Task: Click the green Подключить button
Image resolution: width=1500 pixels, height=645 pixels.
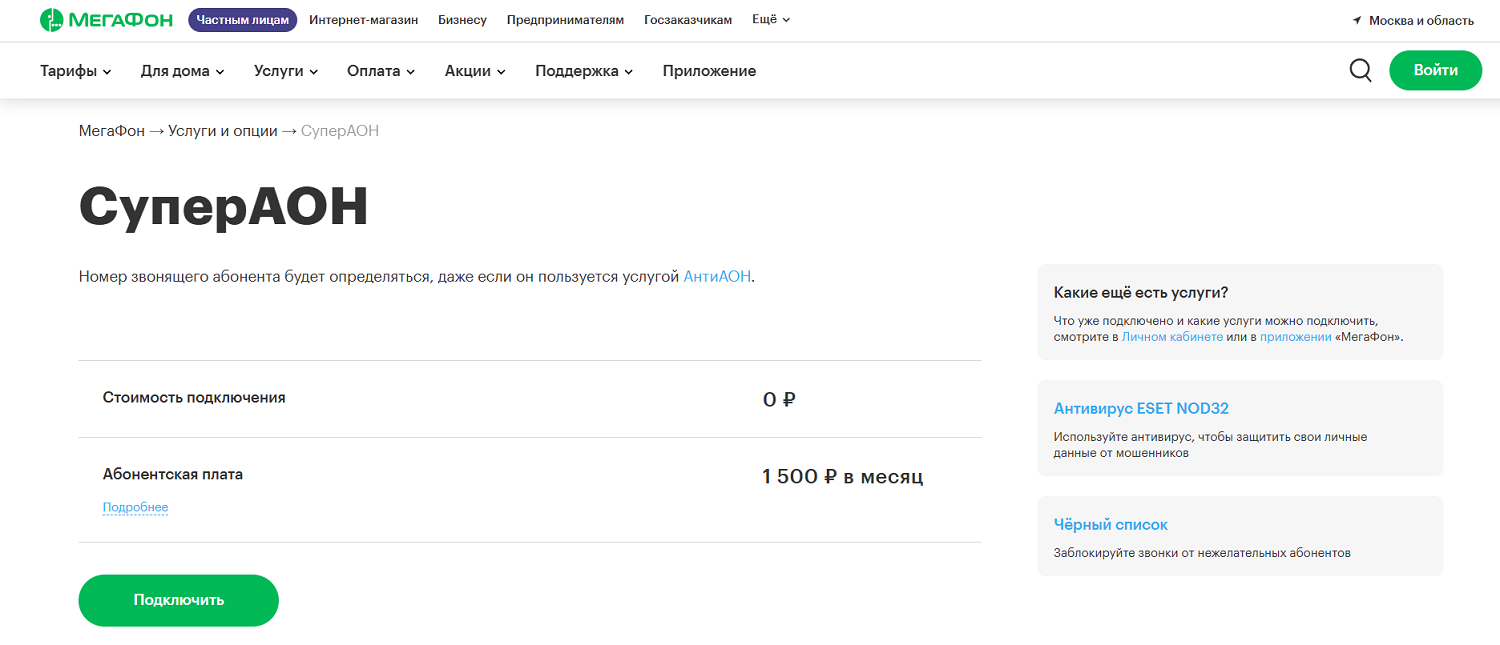Action: (x=179, y=600)
